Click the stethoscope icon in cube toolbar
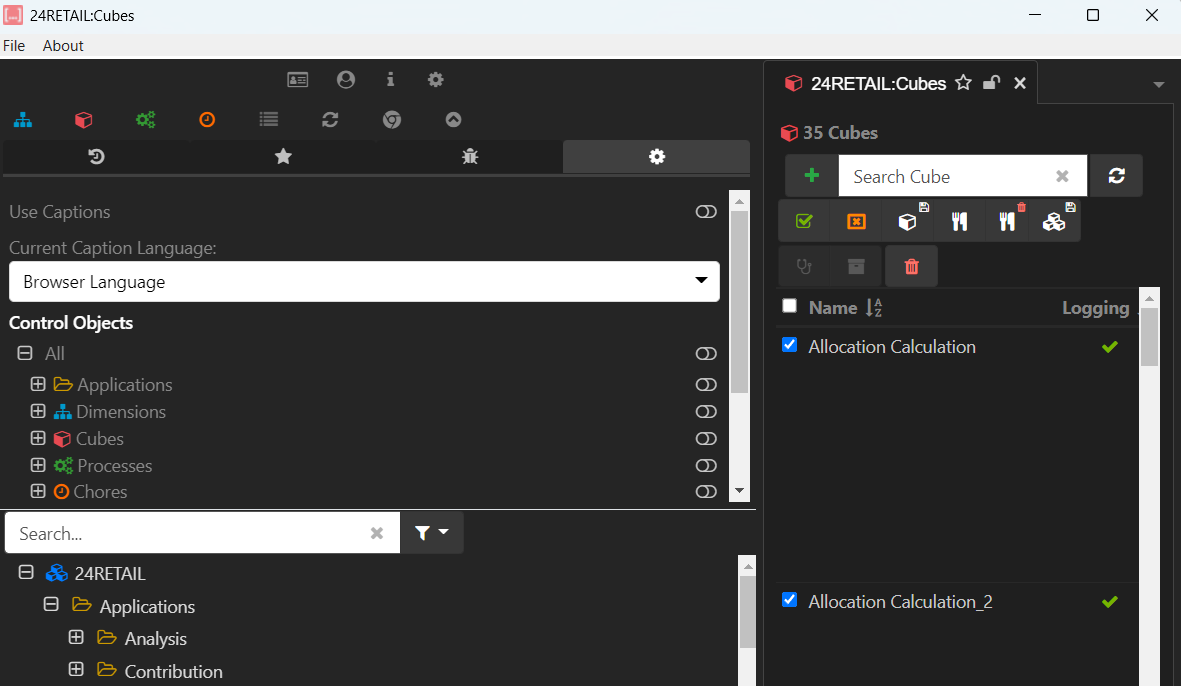Image resolution: width=1181 pixels, height=686 pixels. (804, 267)
